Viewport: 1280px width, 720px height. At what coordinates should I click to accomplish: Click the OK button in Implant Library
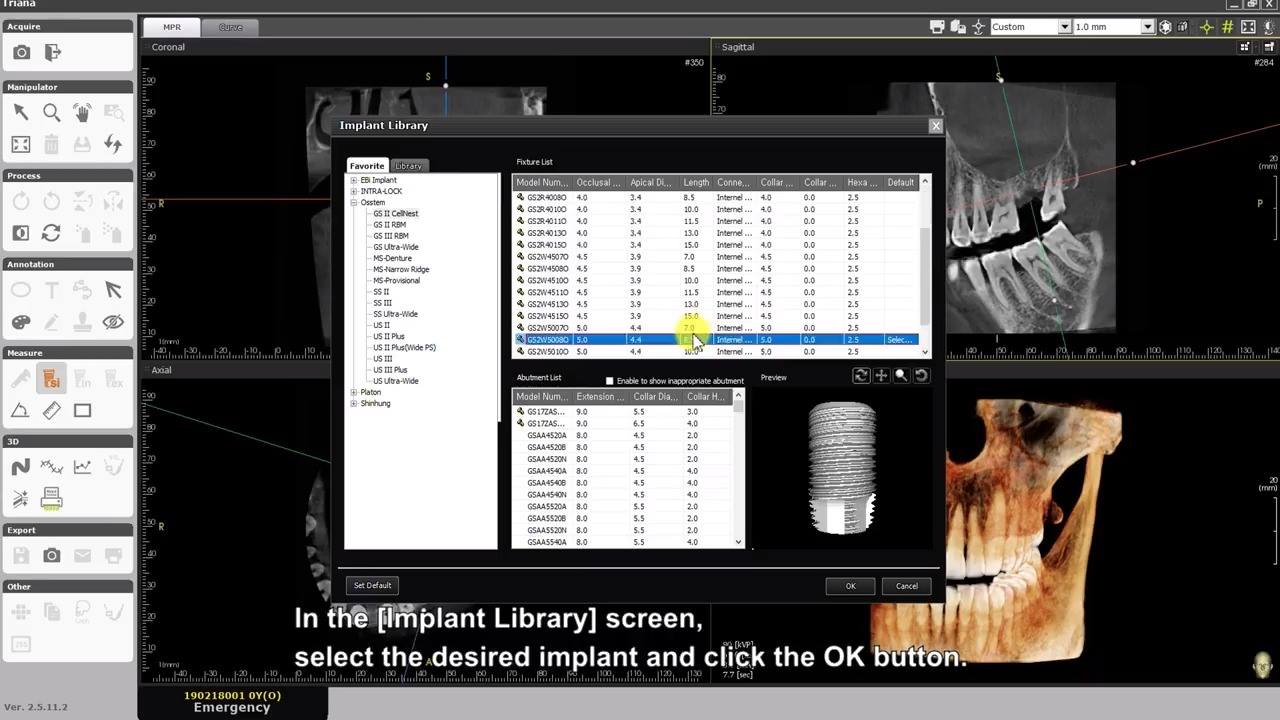[x=850, y=586]
